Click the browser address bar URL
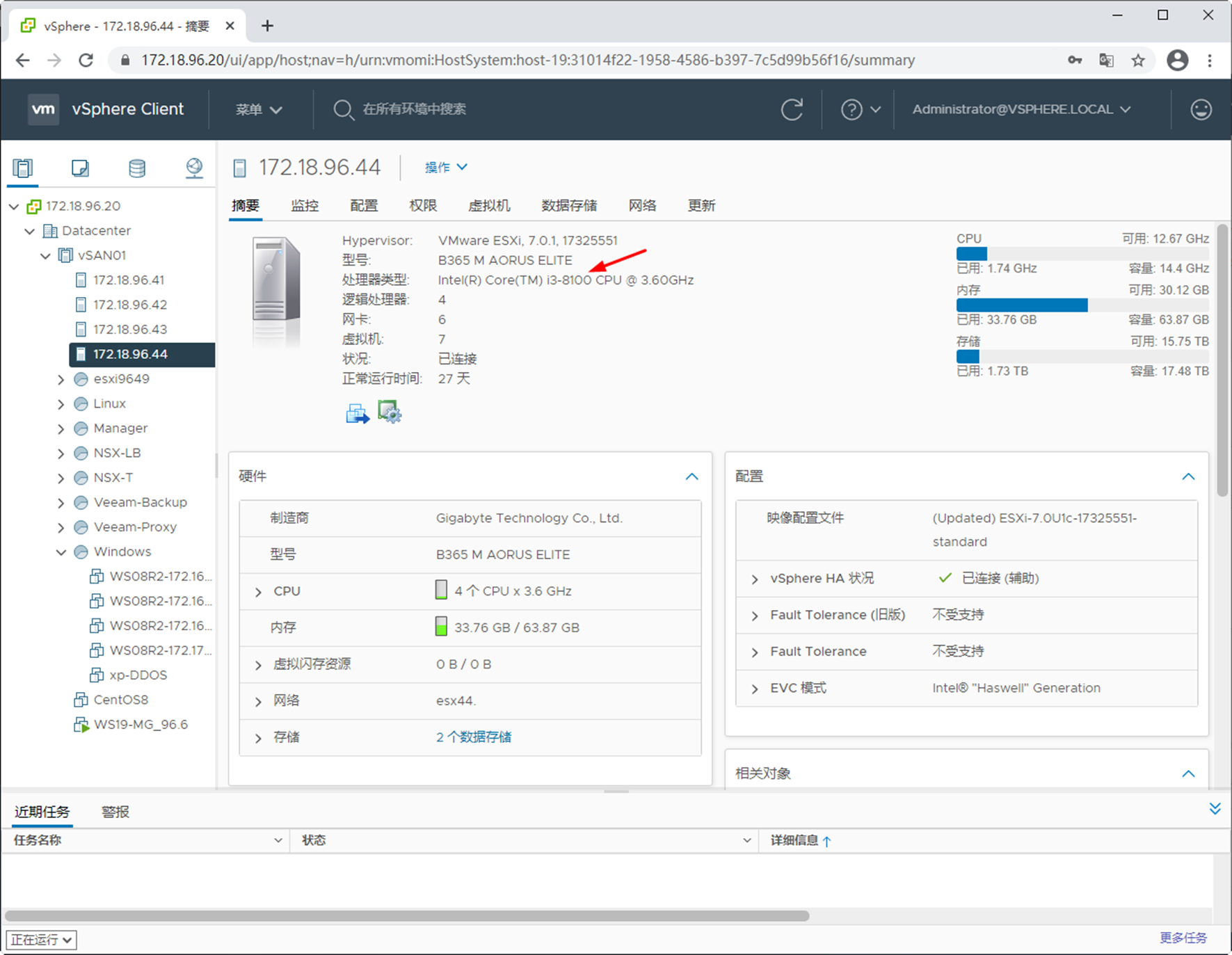 pos(528,61)
